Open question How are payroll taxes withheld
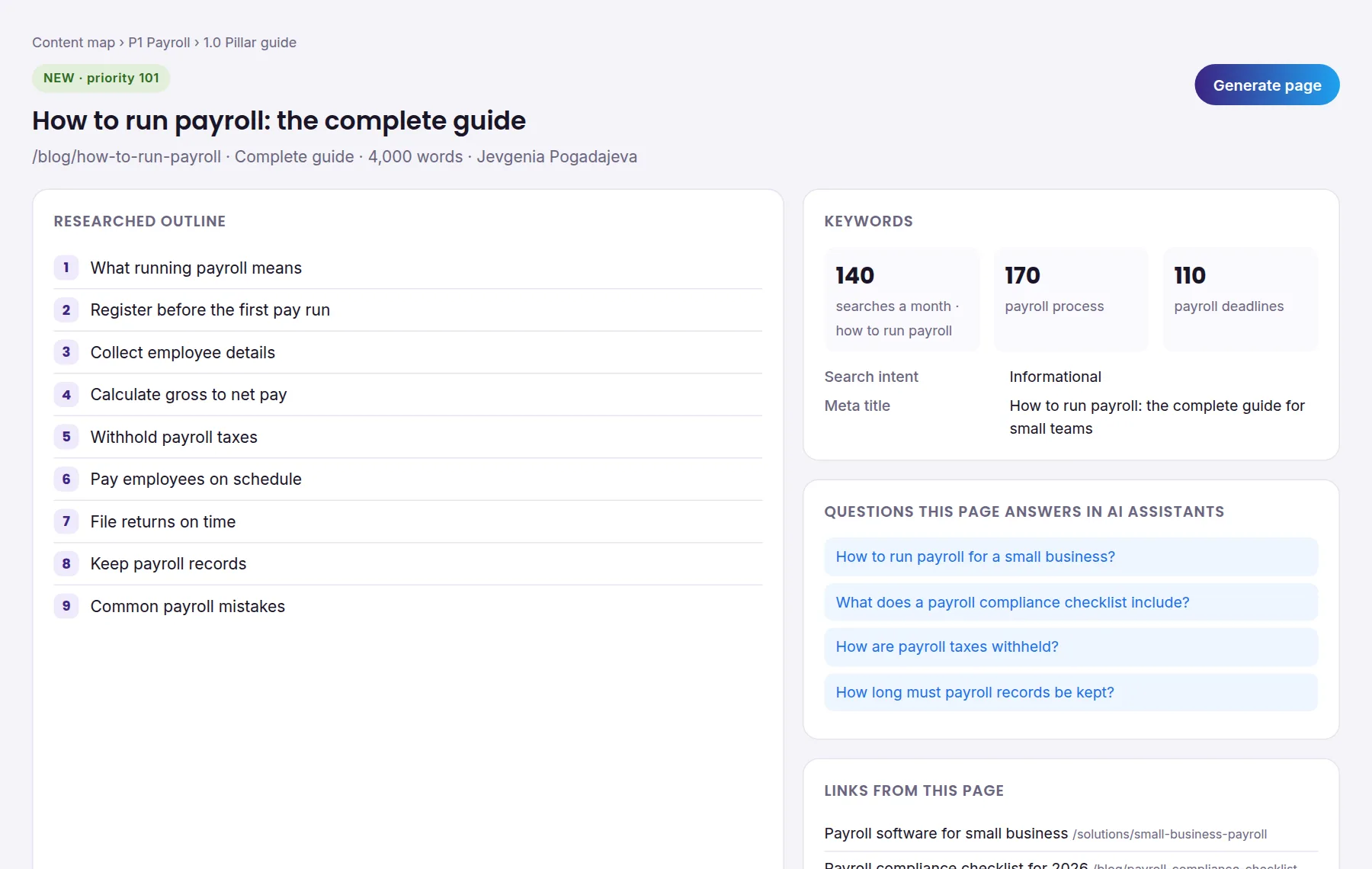 tap(1071, 647)
